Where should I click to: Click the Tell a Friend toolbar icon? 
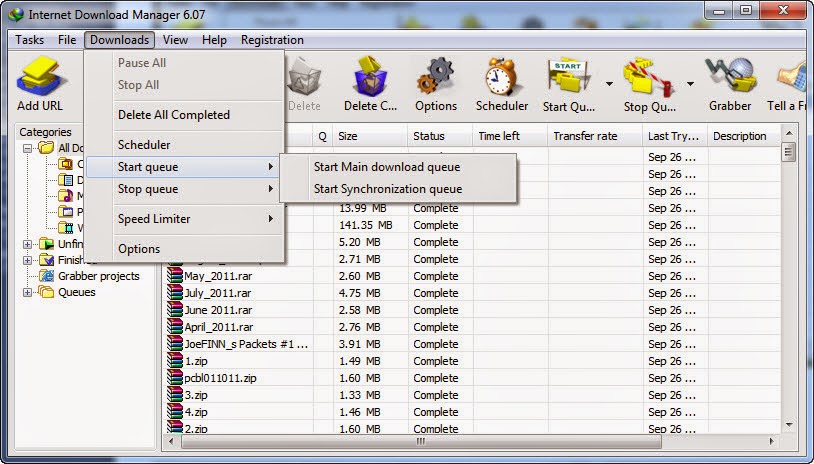click(794, 76)
